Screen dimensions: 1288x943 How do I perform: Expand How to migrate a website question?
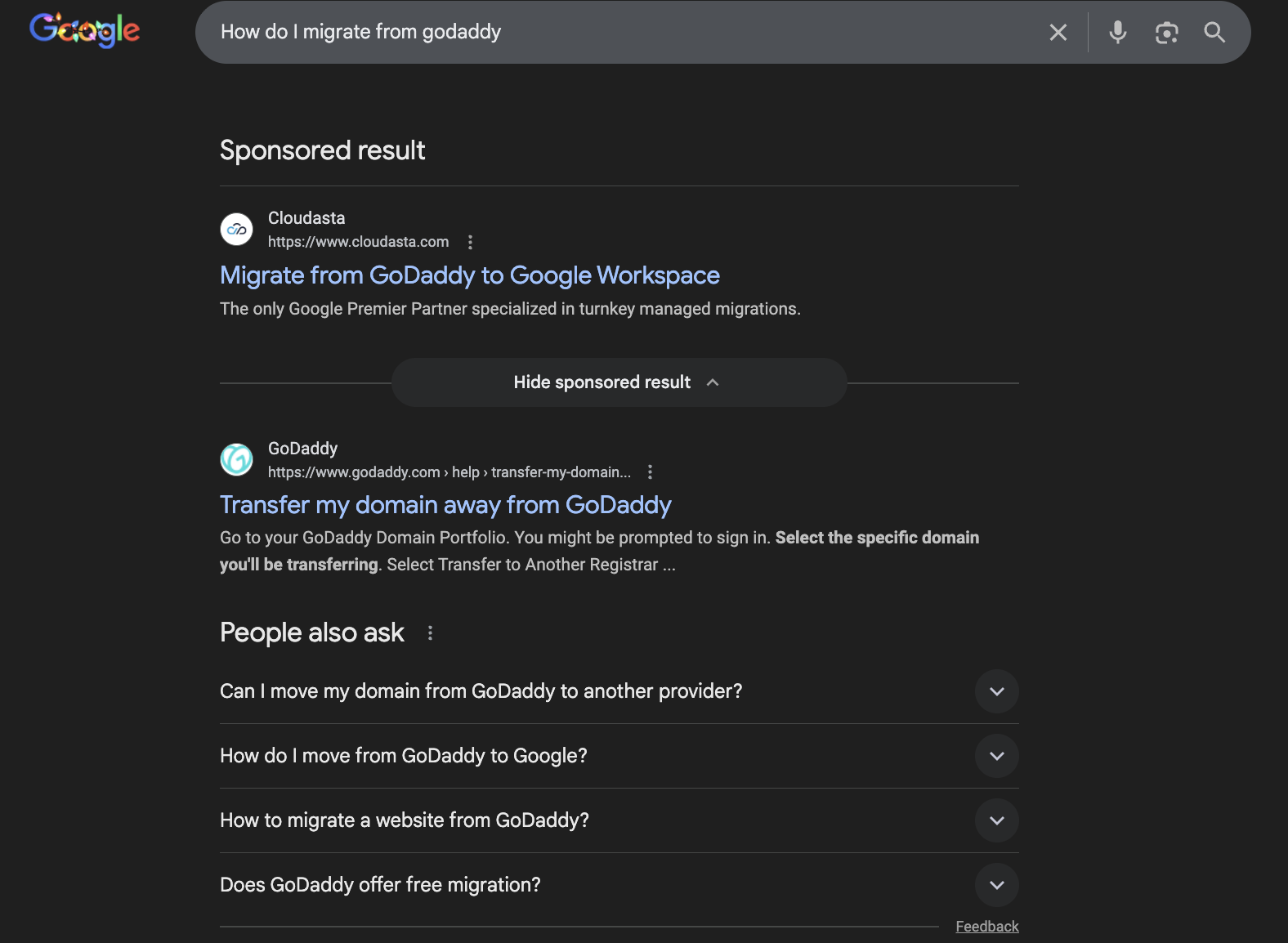tap(619, 820)
